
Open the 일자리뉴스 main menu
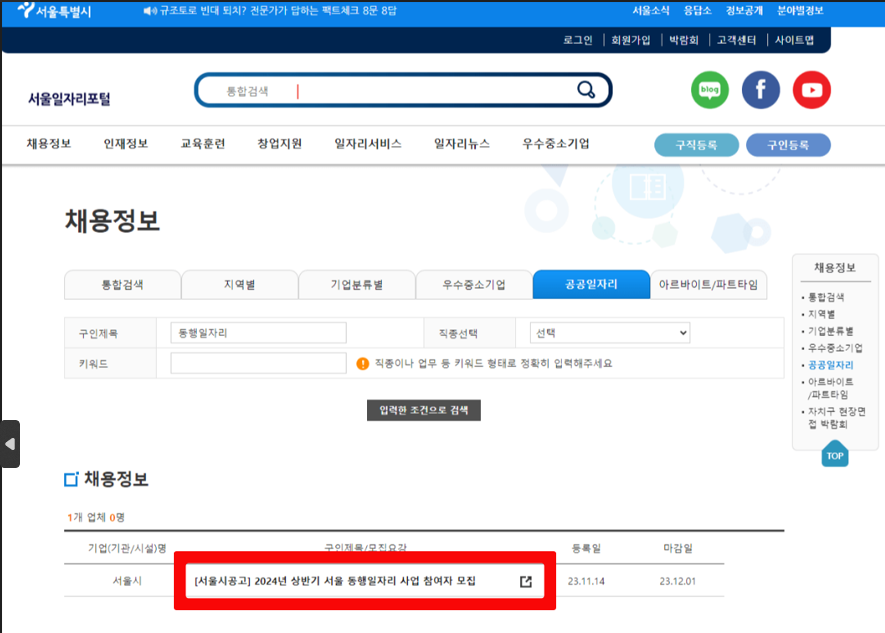pos(462,143)
